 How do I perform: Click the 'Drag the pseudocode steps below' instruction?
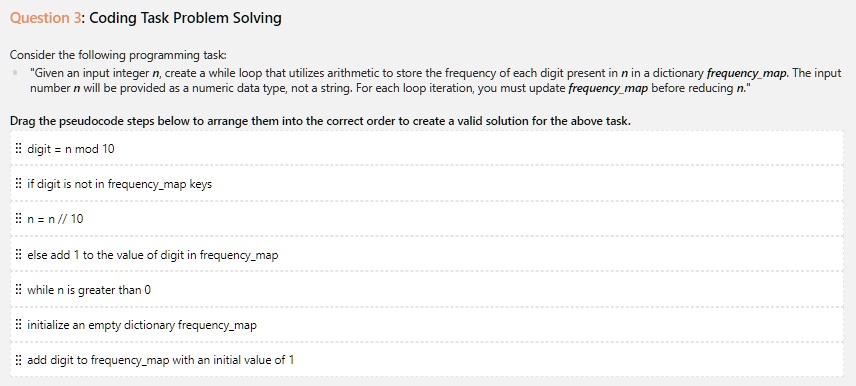(x=320, y=121)
